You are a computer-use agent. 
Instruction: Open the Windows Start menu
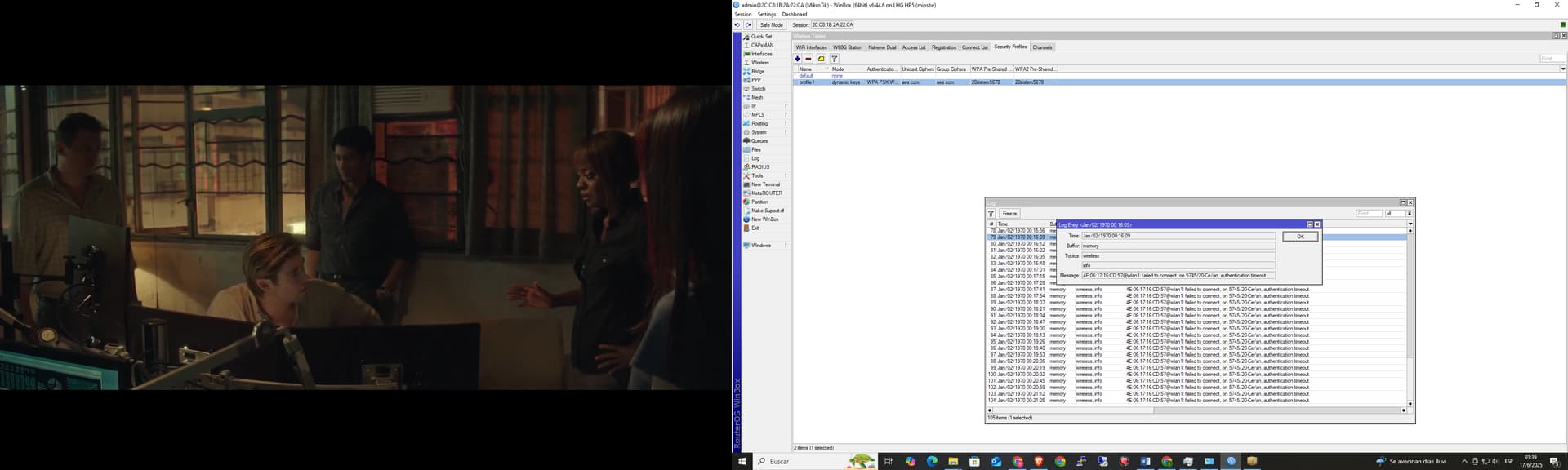(x=742, y=462)
